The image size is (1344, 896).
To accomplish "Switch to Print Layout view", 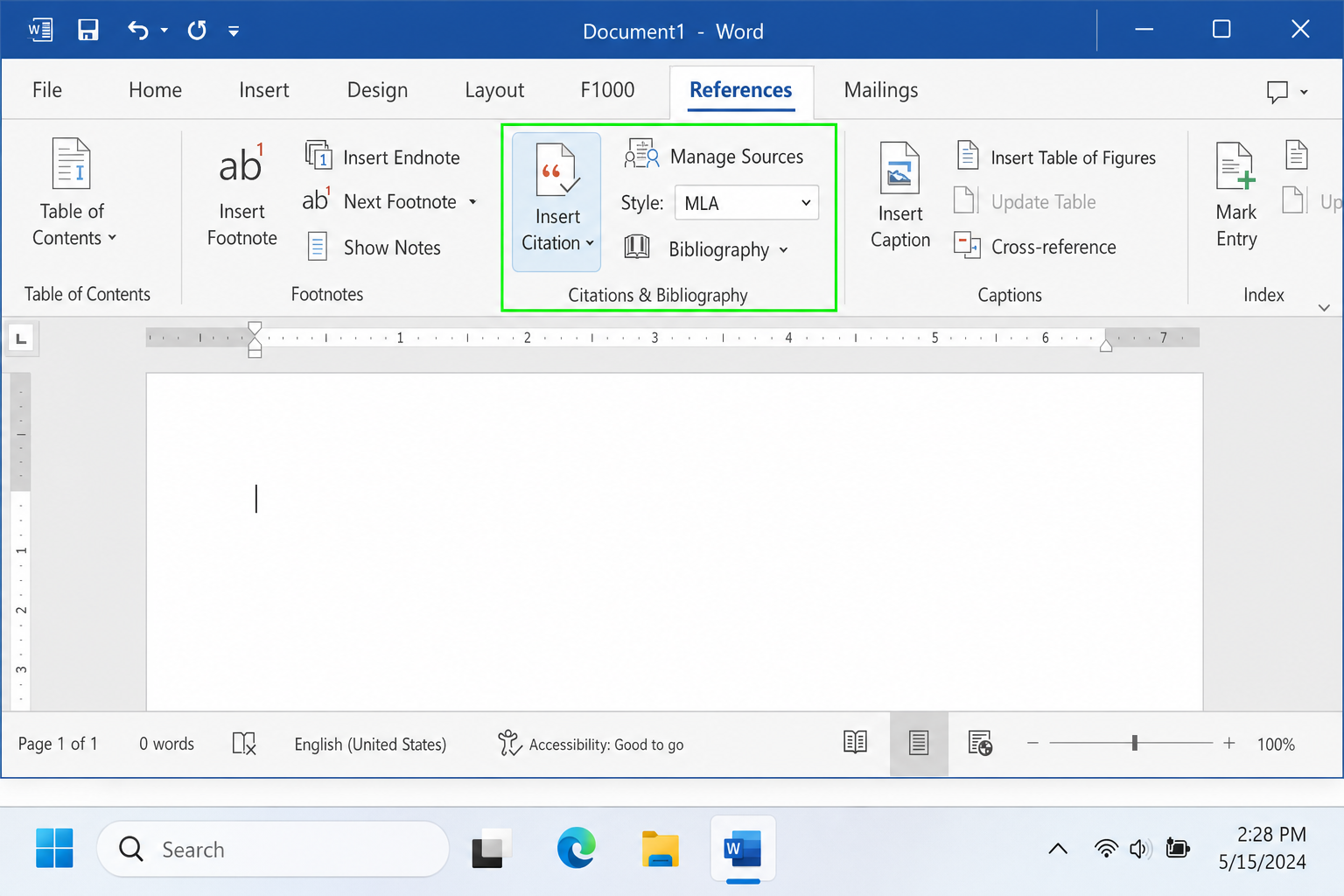I will coord(919,744).
